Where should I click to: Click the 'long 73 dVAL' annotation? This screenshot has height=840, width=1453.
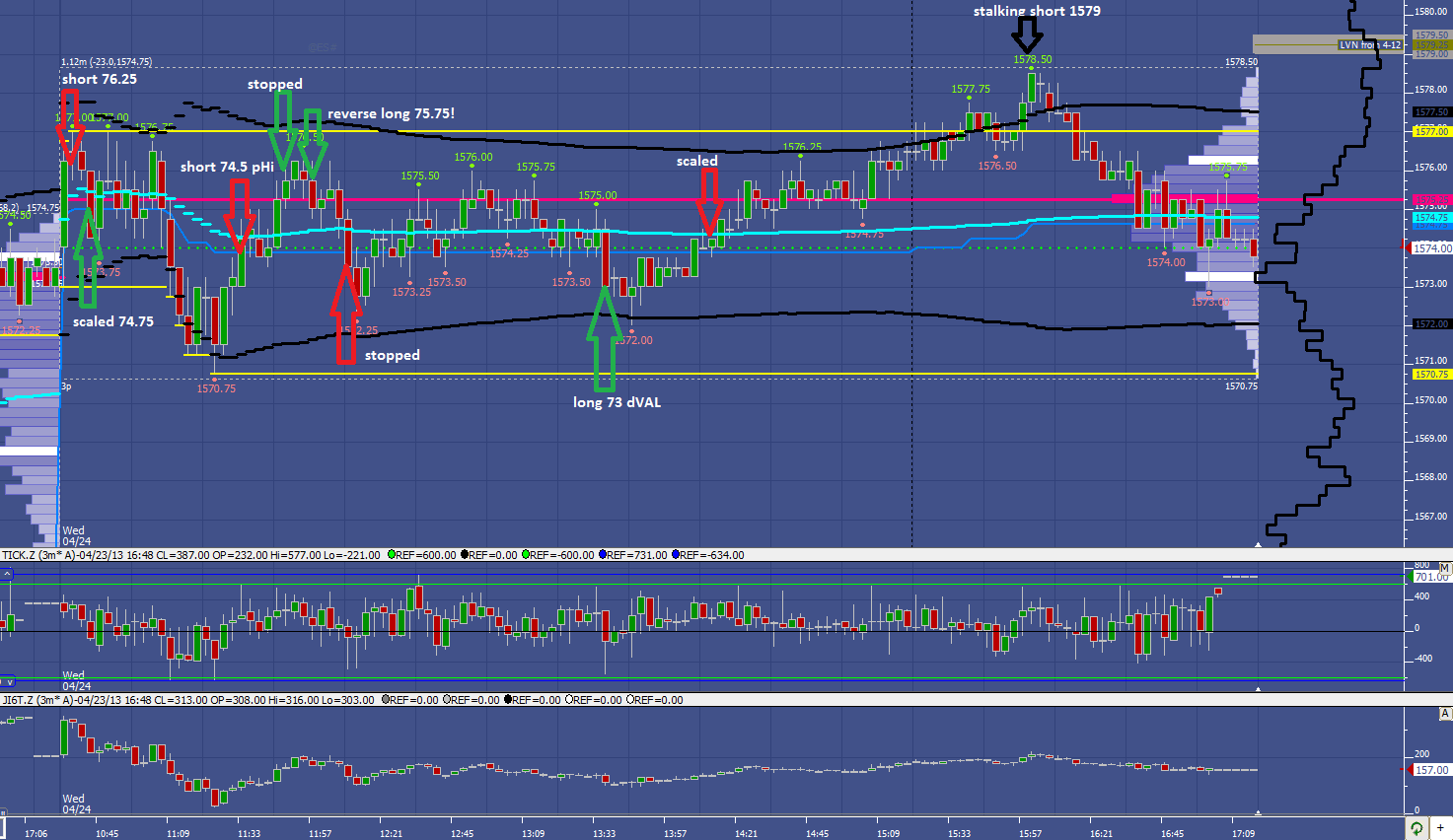click(618, 402)
